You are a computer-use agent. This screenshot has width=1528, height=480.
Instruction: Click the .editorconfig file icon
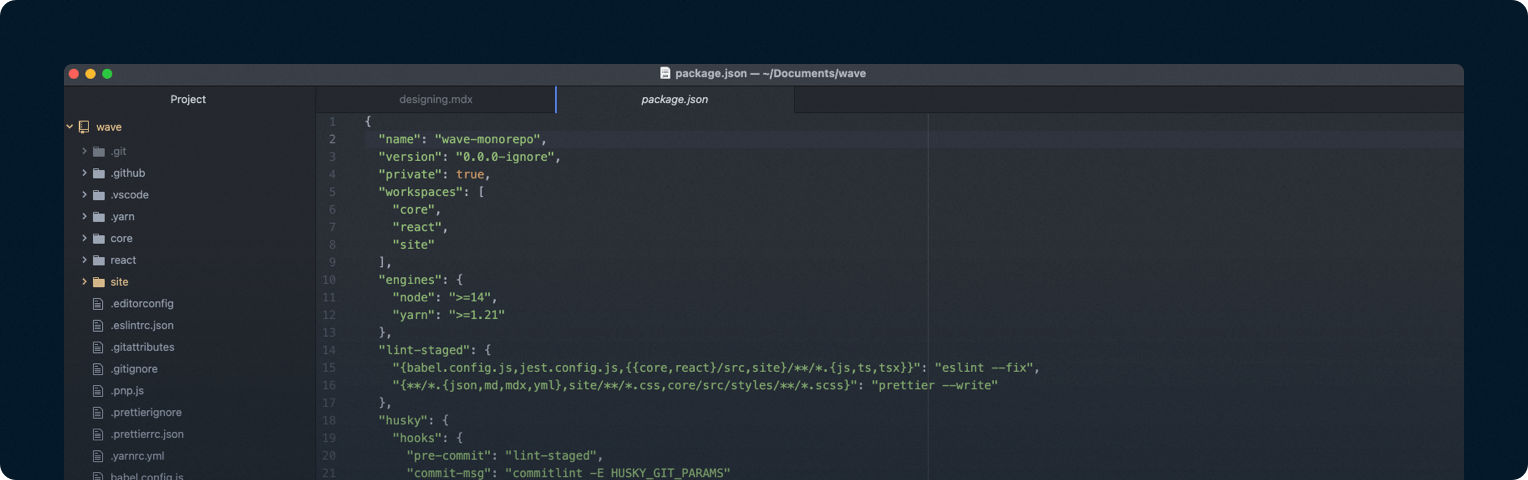coord(98,304)
